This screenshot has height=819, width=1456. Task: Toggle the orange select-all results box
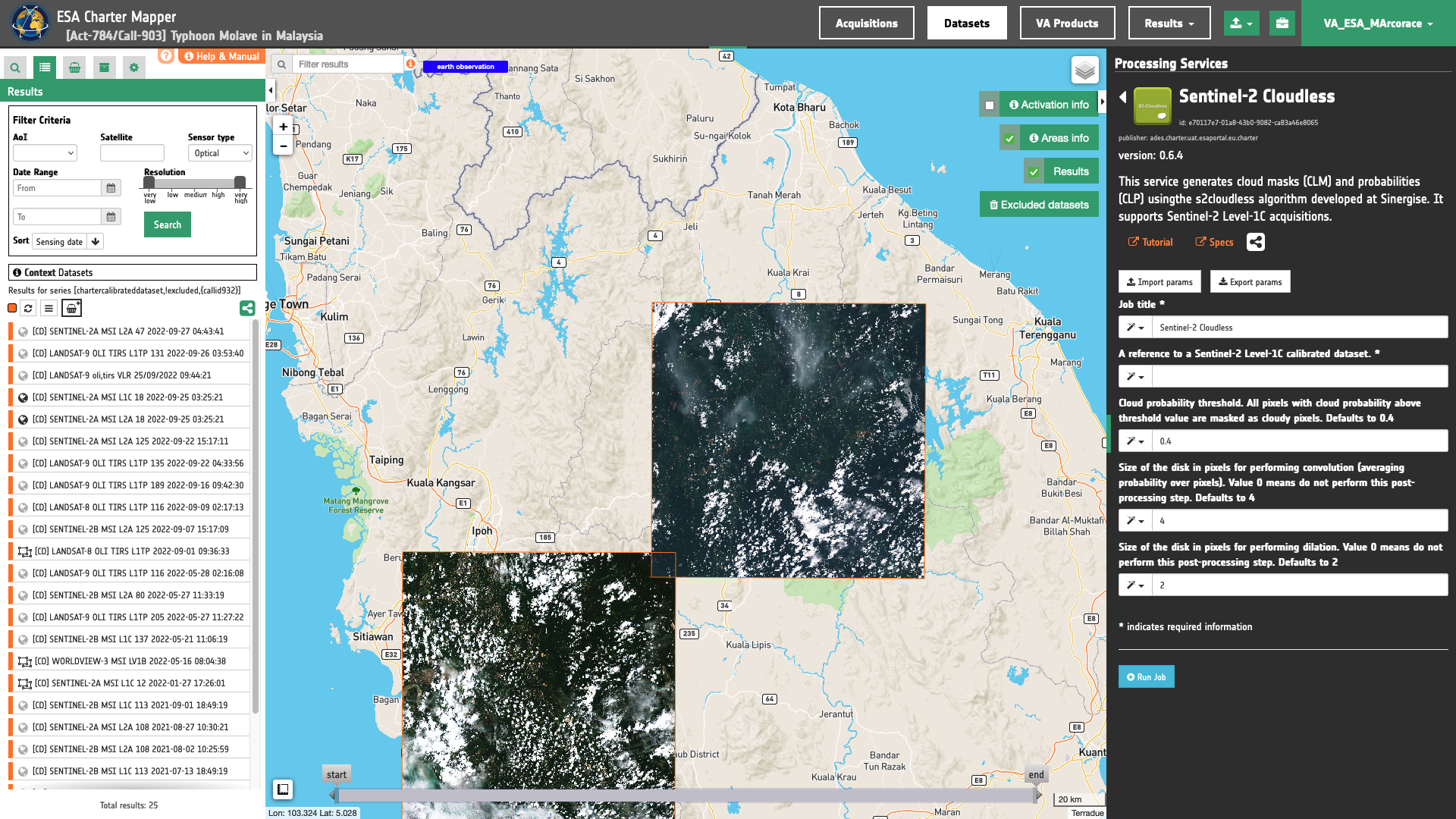click(x=12, y=308)
